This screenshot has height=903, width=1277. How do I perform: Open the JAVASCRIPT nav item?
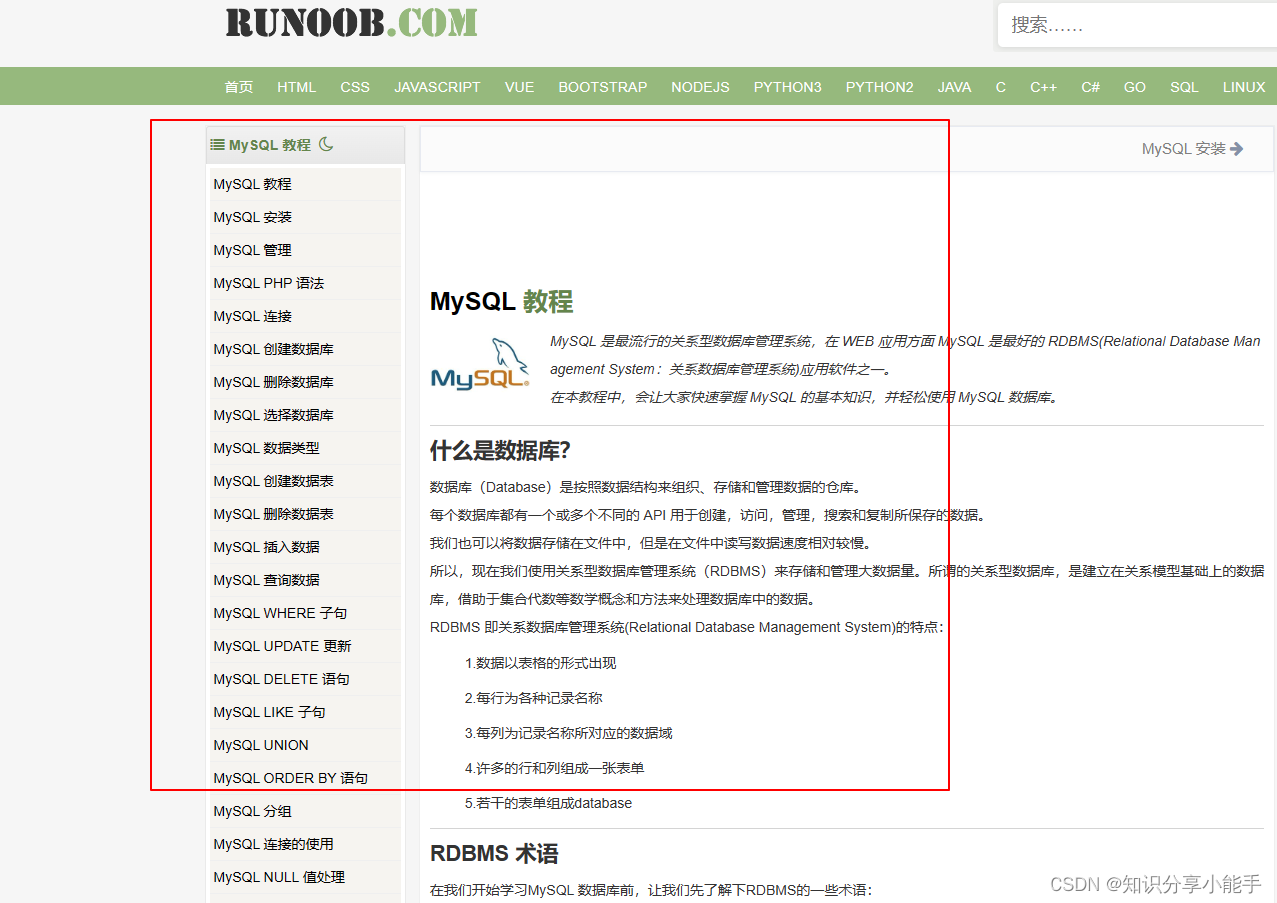(437, 87)
